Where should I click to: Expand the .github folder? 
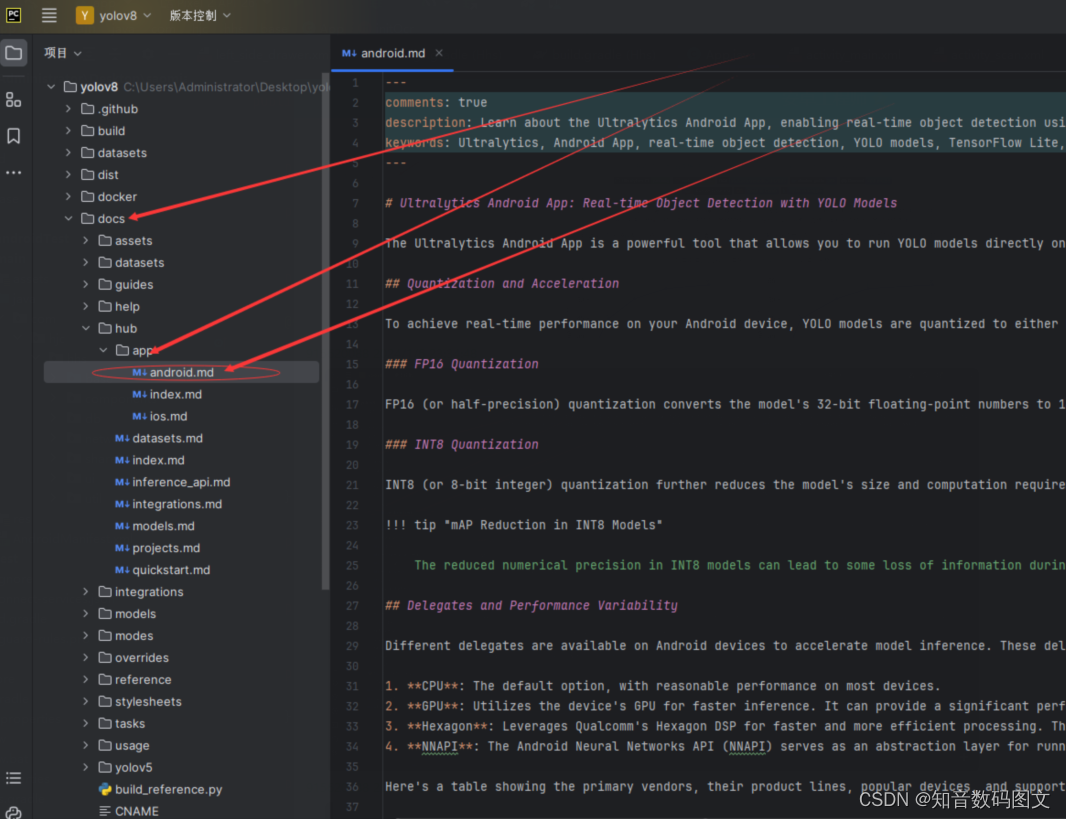coord(68,109)
